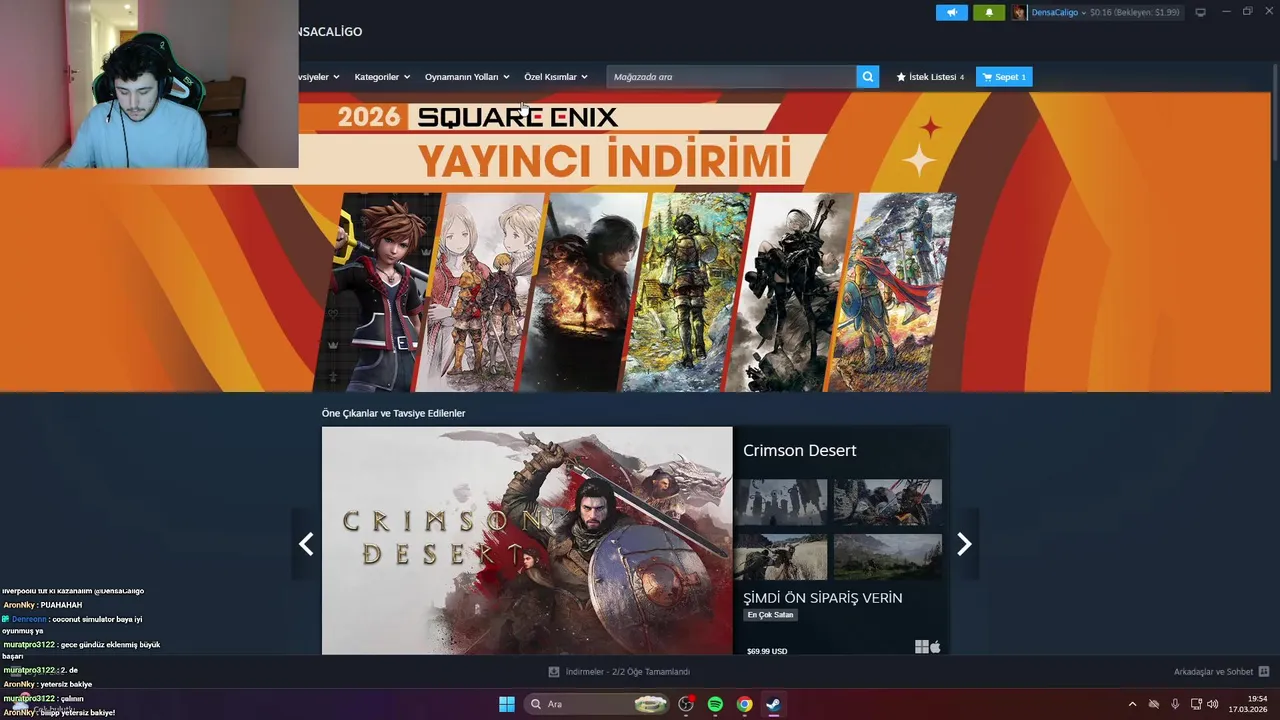Open İstek Listesi wishlist link
The height and width of the screenshot is (720, 1280).
pos(930,77)
